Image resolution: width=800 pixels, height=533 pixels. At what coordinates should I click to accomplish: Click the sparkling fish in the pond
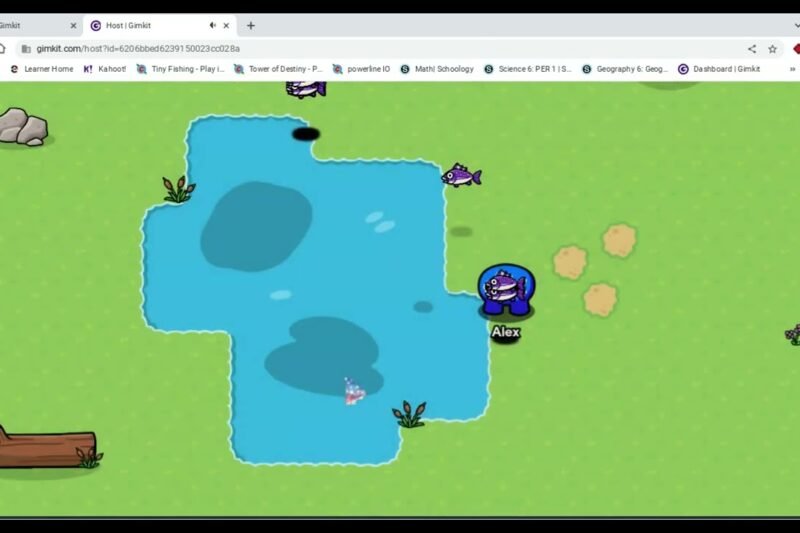354,392
